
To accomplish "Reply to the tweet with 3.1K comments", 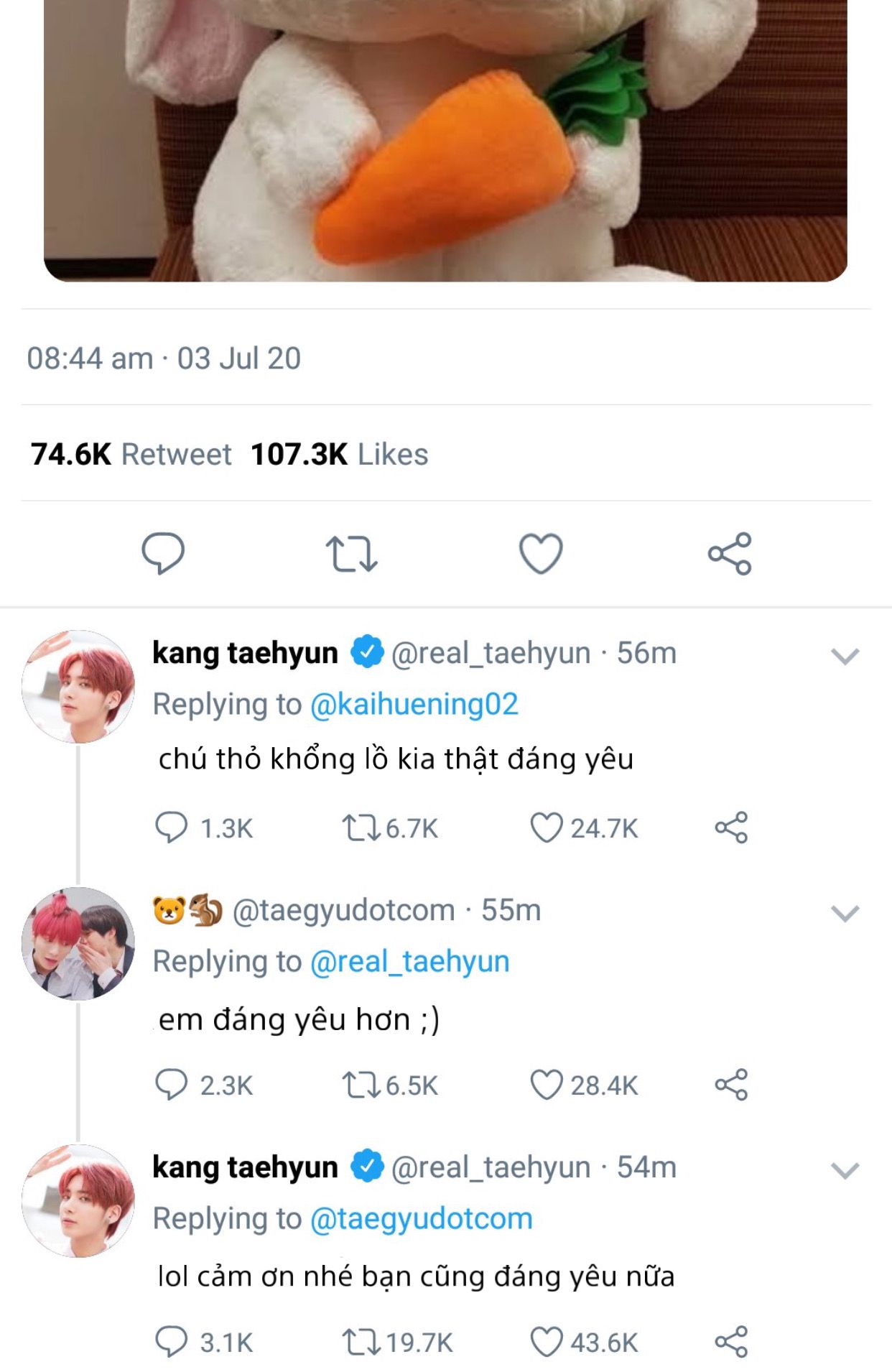I will [171, 1342].
